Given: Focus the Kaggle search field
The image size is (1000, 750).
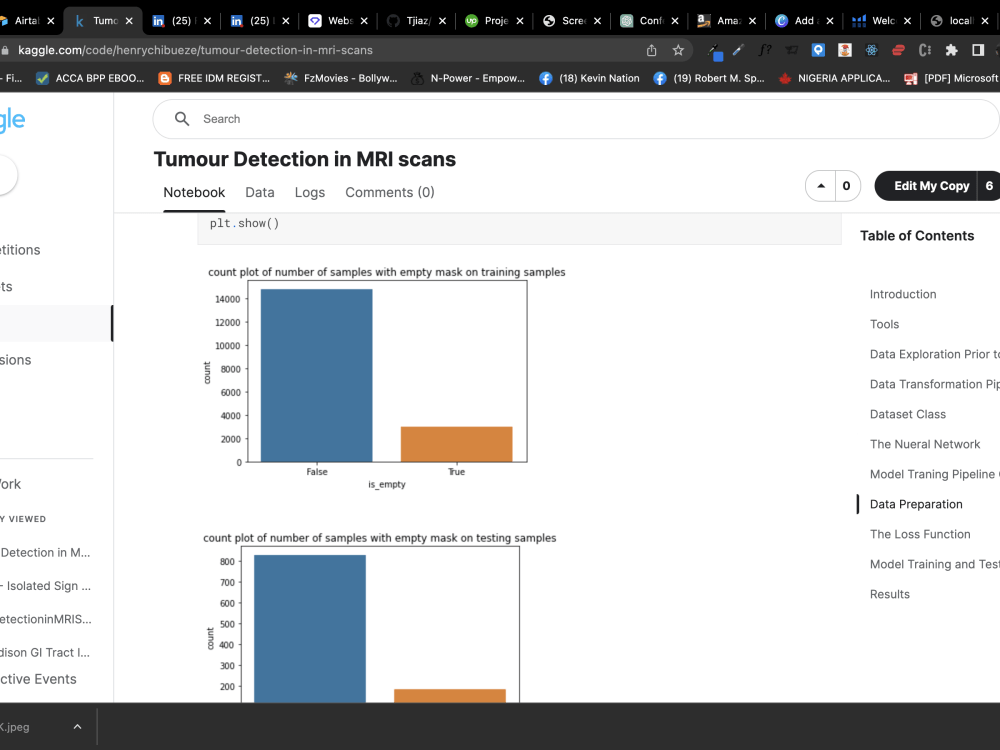Looking at the screenshot, I should click(x=576, y=119).
